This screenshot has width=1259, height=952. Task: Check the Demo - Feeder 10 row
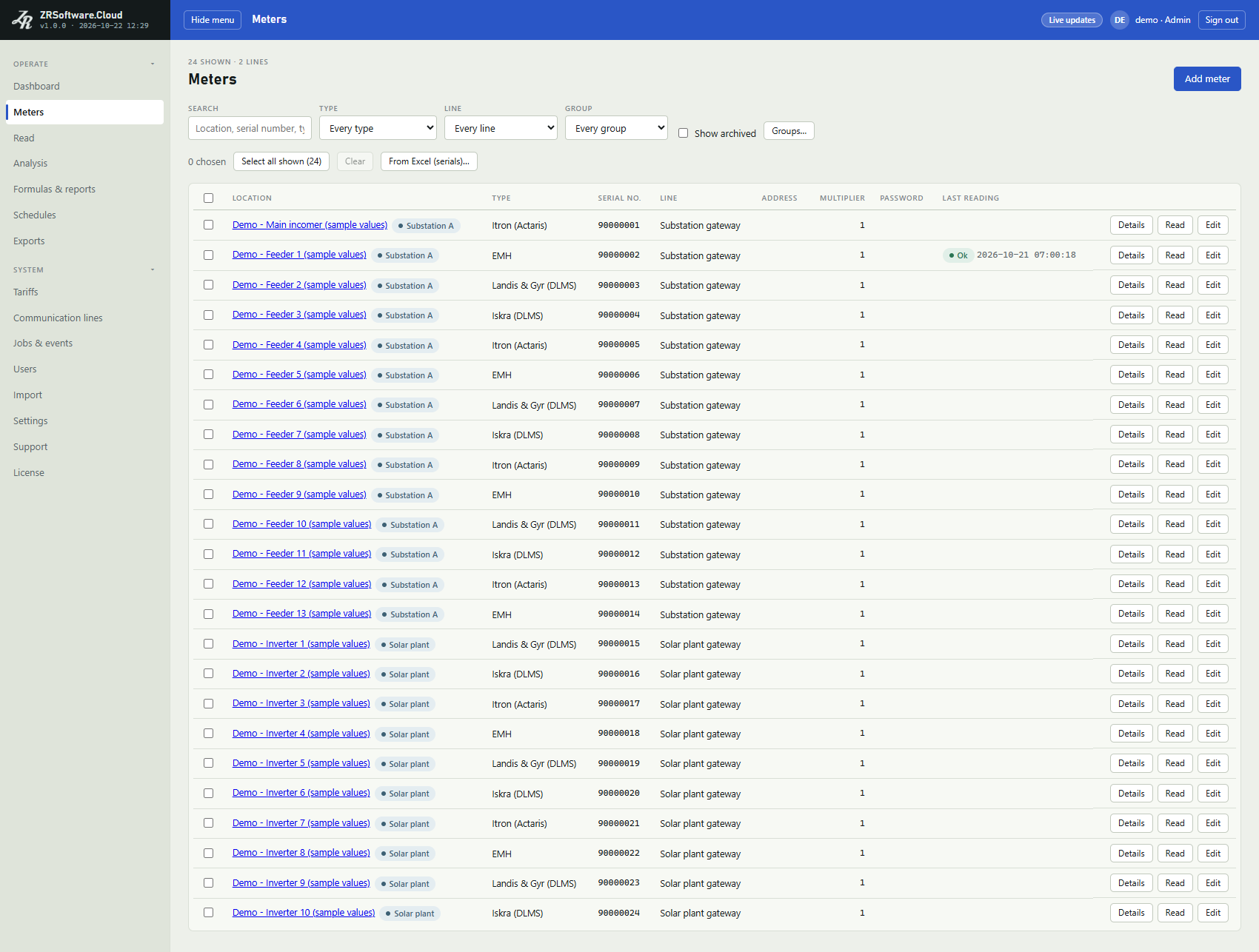point(208,524)
